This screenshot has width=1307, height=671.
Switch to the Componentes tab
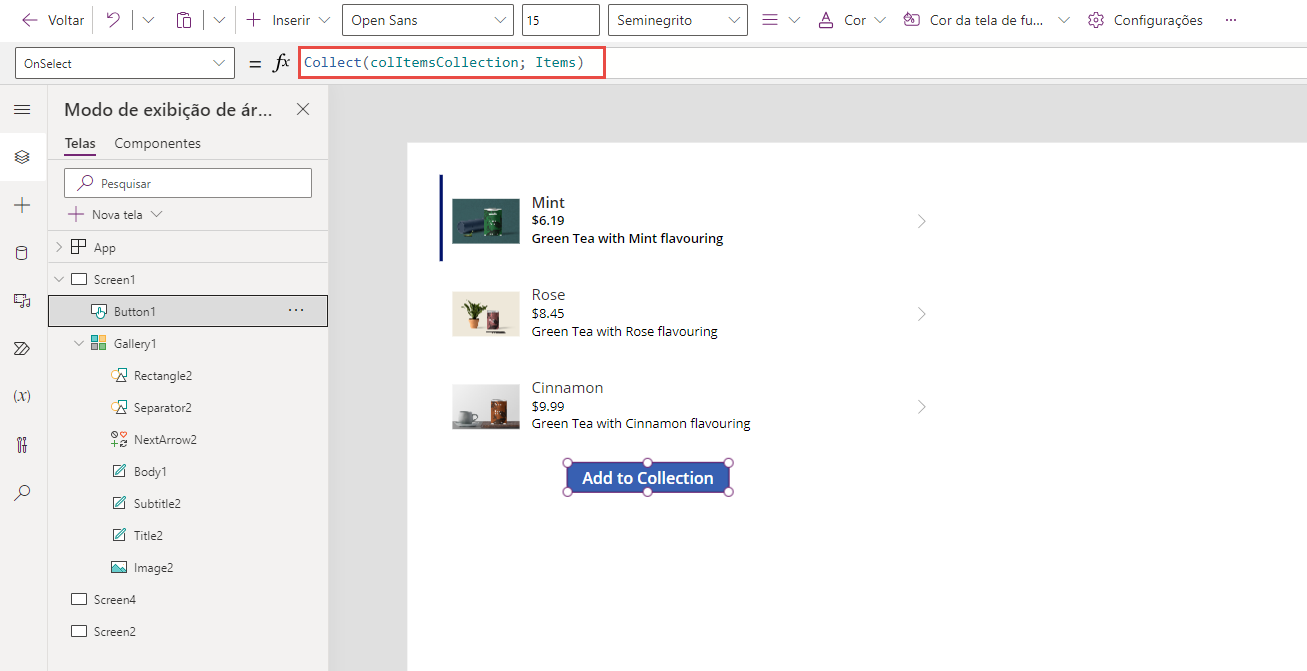[x=157, y=143]
